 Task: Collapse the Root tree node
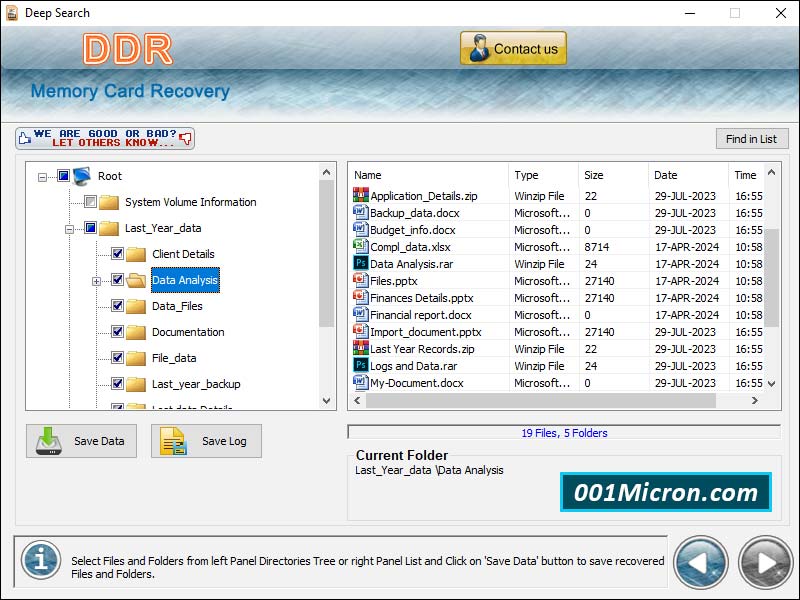(x=42, y=177)
